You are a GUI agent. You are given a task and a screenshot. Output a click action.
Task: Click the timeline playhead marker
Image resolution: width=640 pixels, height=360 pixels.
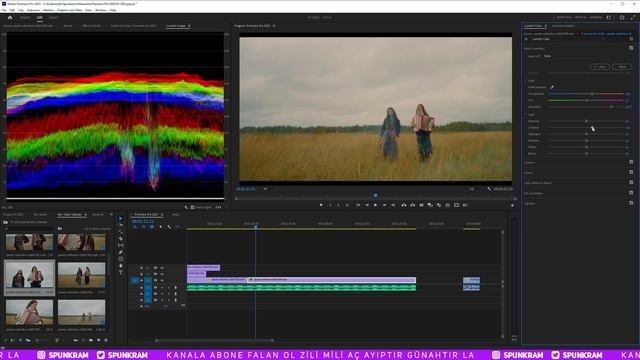256,227
